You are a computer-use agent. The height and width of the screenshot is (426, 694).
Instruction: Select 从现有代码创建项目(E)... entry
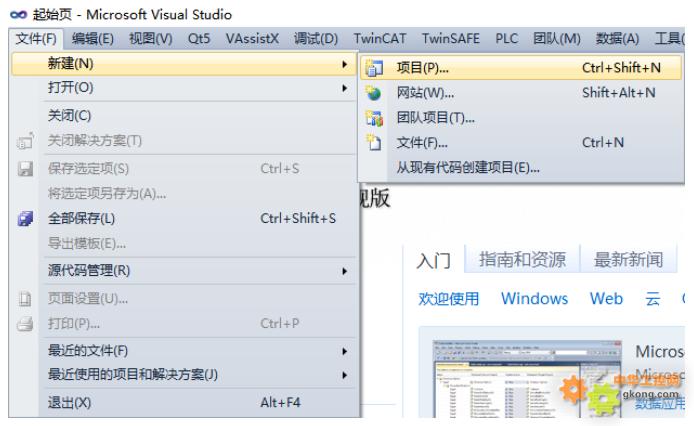pyautogui.click(x=521, y=167)
